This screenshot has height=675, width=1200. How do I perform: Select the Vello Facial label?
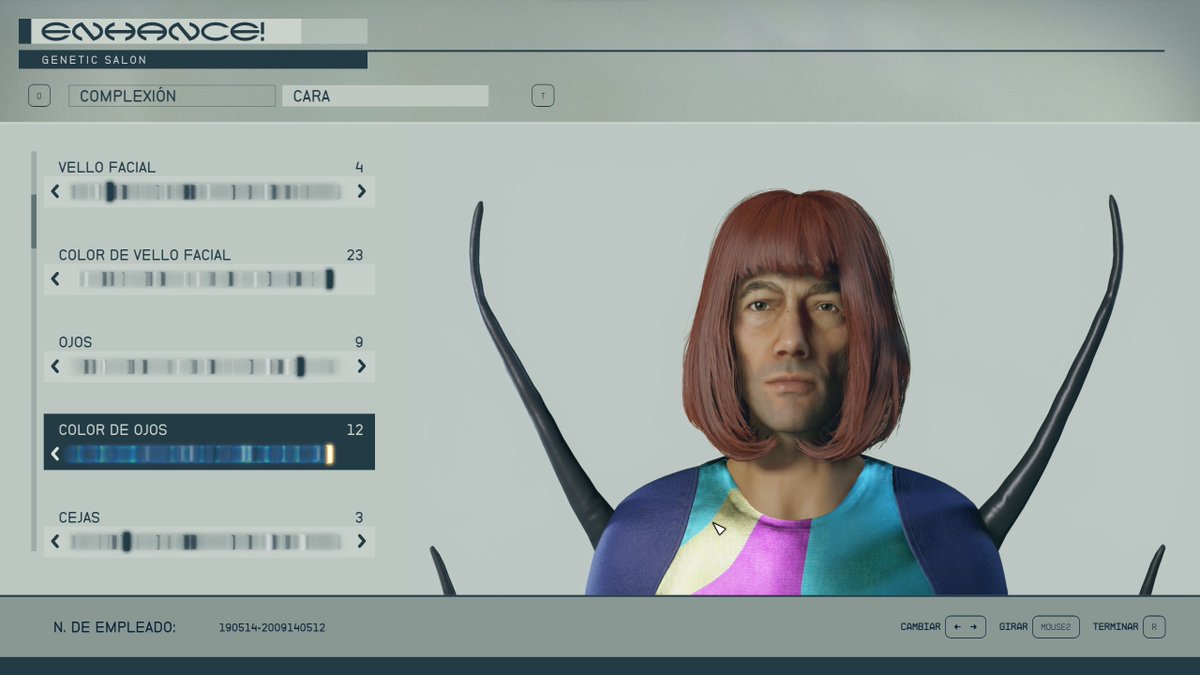coord(107,167)
